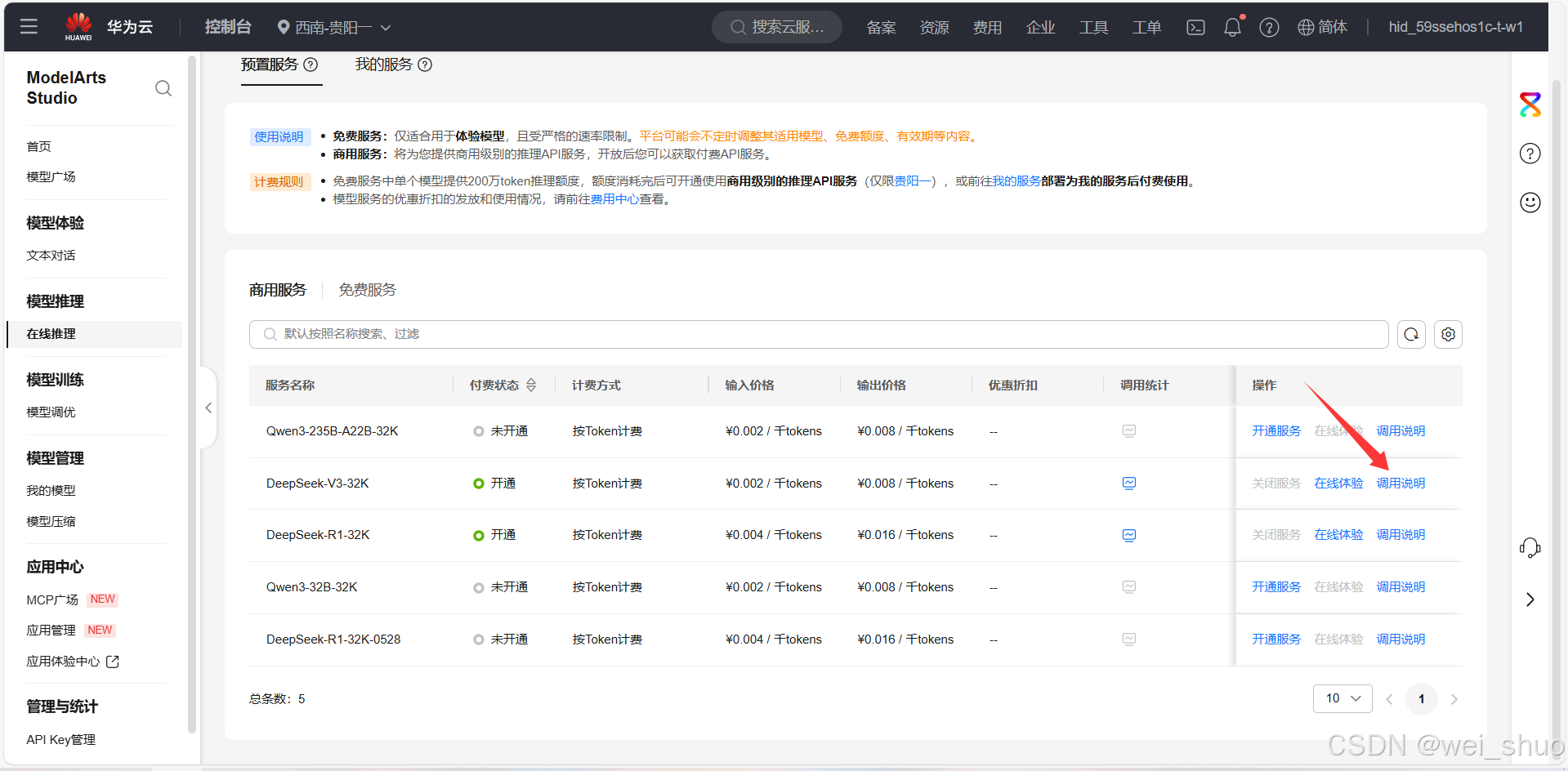Viewport: 1568px width, 771px height.
Task: Open the right-side help question icon
Action: [1530, 154]
